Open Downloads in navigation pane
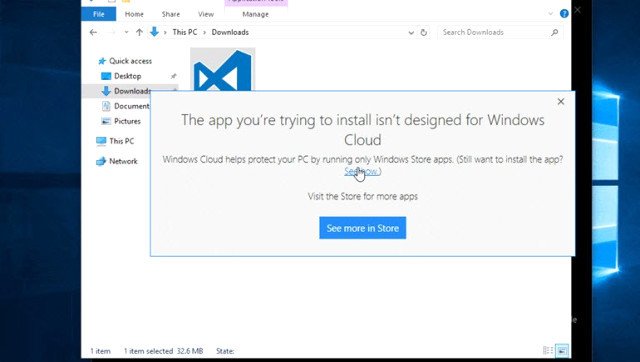Image resolution: width=640 pixels, height=362 pixels. 132,91
